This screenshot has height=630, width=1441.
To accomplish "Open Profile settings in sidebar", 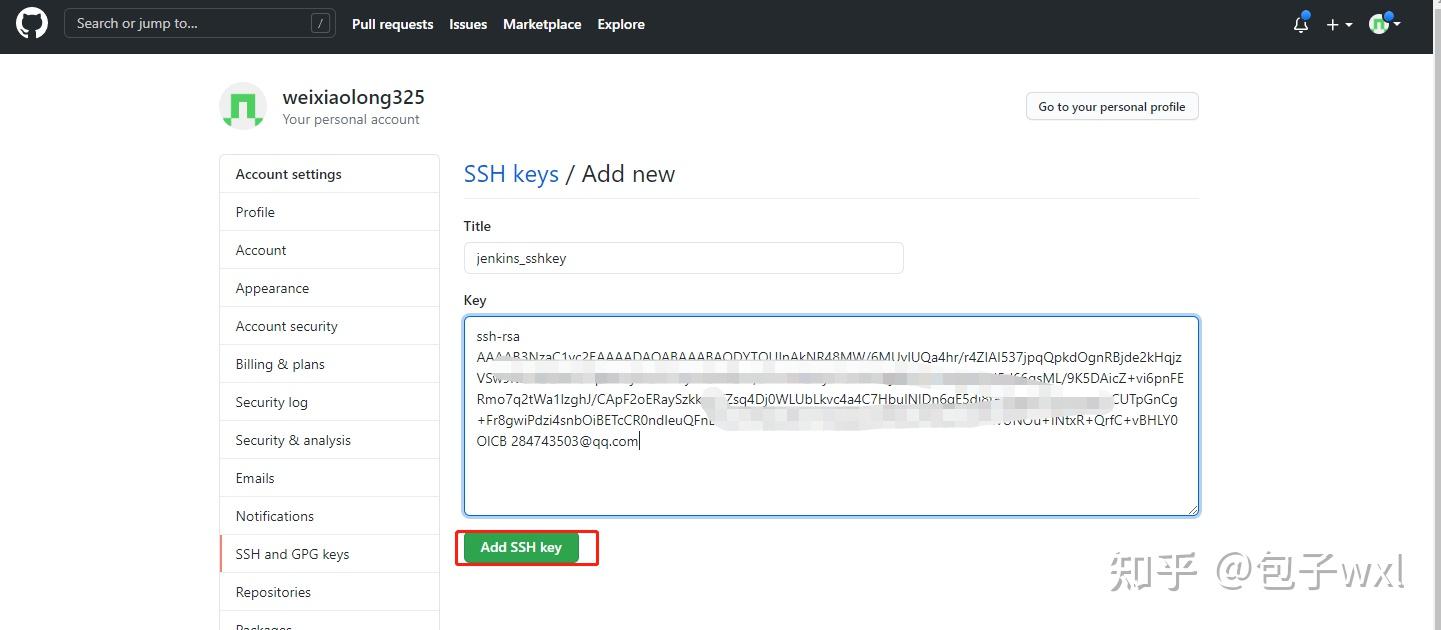I will click(255, 211).
